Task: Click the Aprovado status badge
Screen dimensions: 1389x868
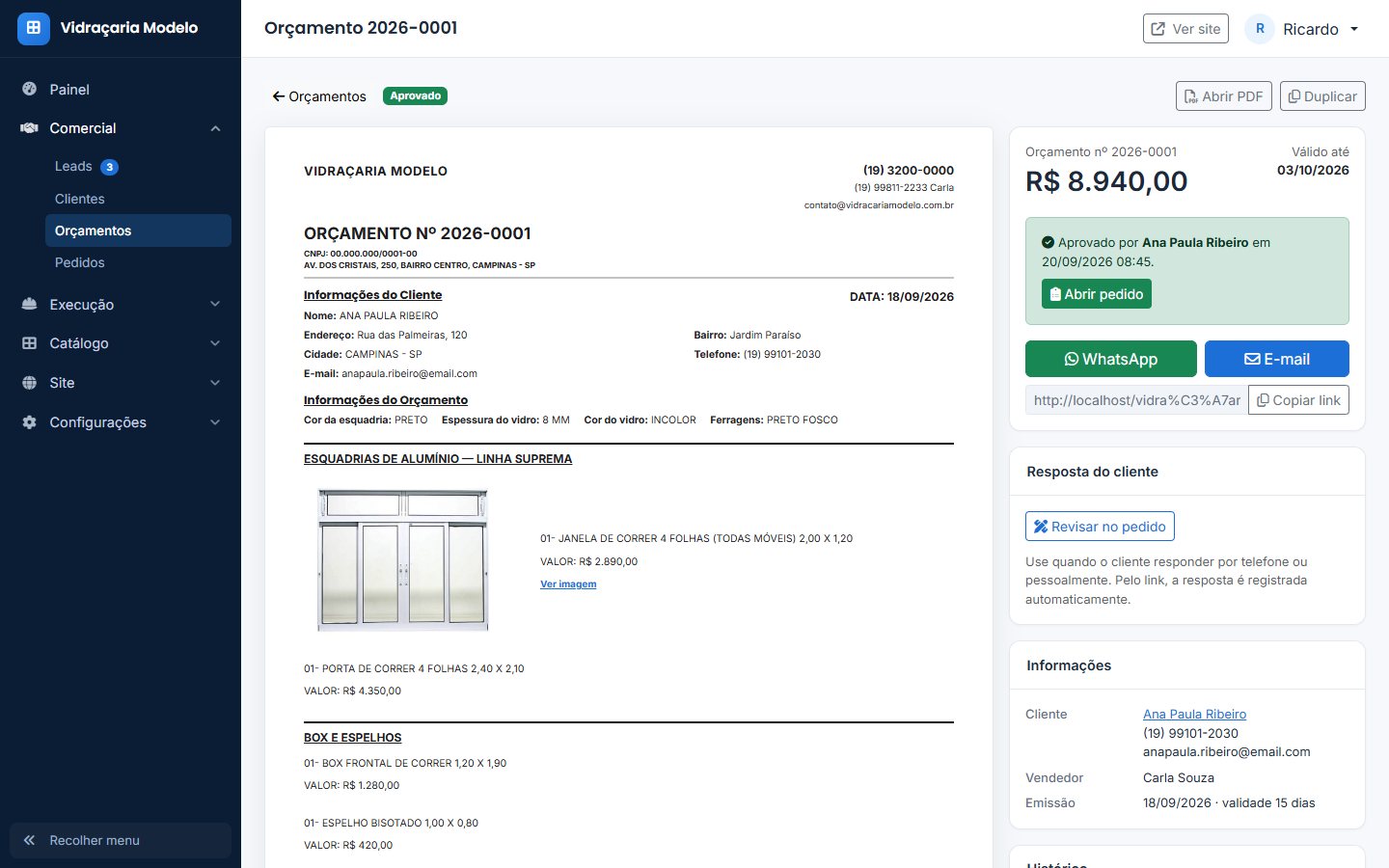Action: tap(416, 96)
